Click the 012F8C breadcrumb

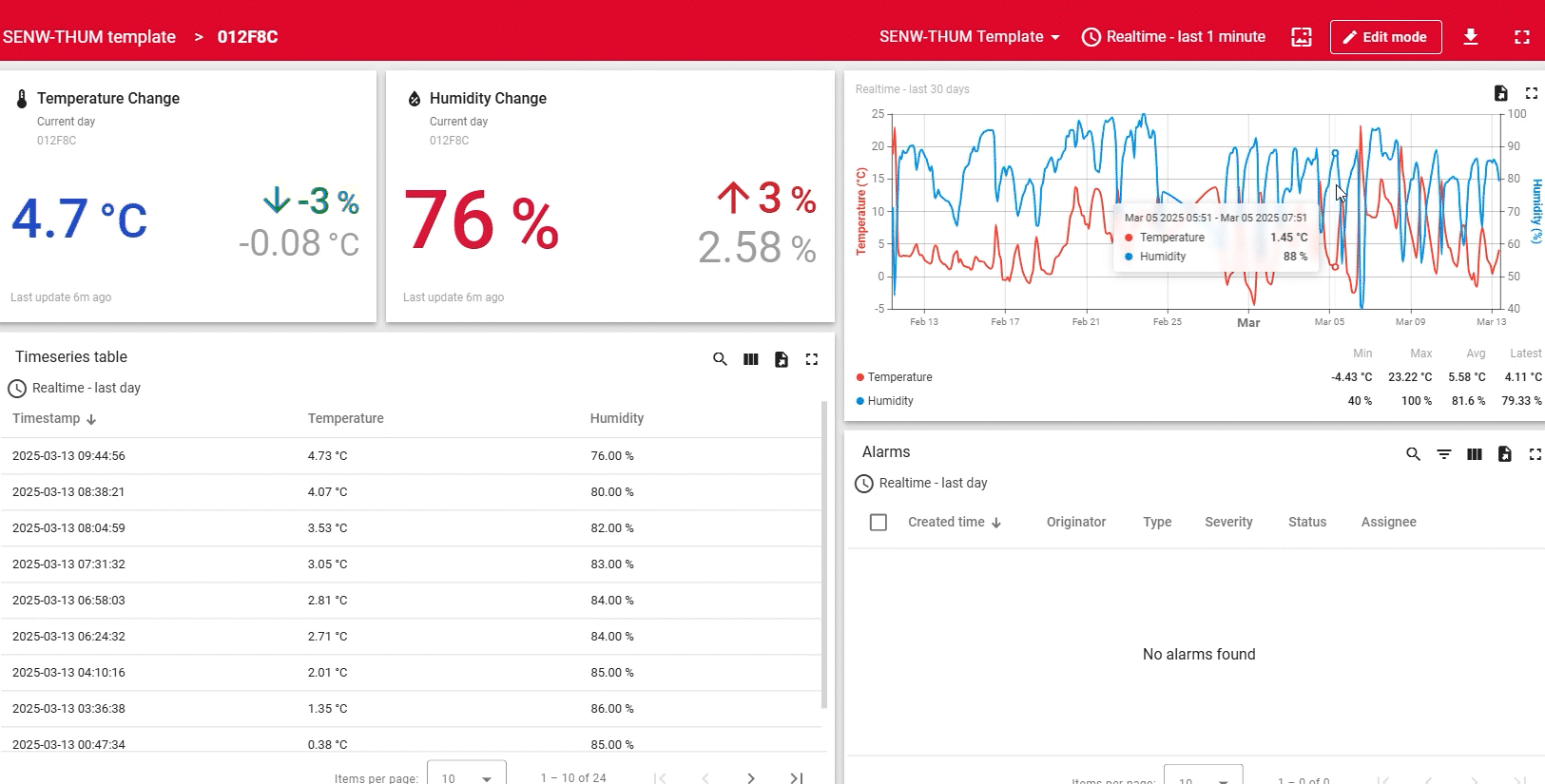247,37
